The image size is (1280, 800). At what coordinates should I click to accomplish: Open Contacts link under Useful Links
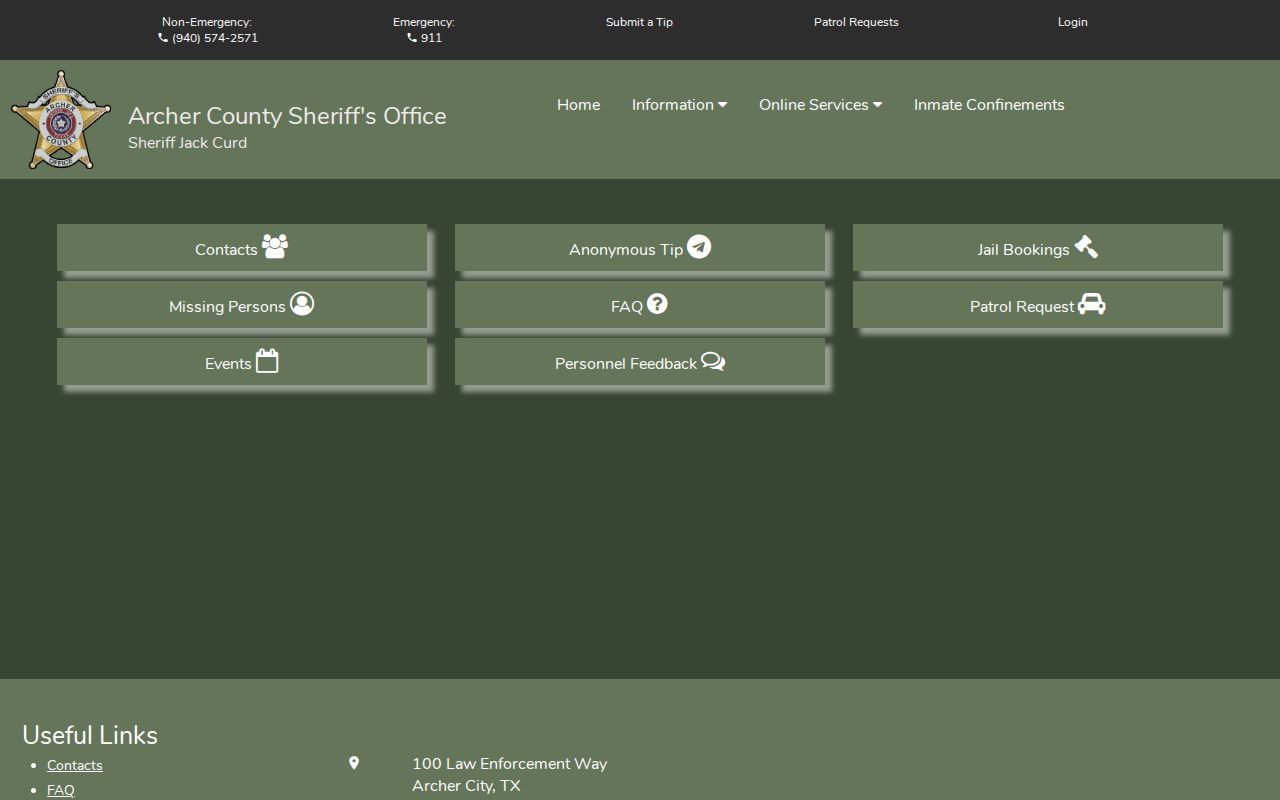click(75, 765)
